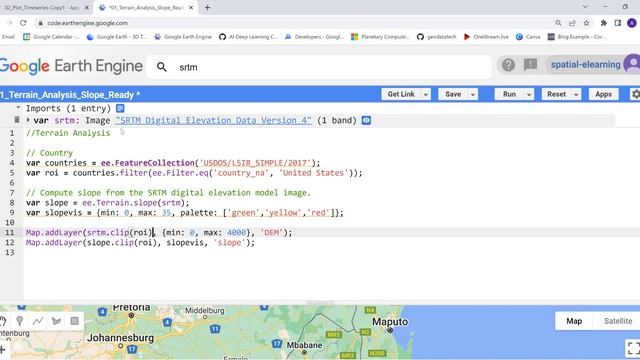The width and height of the screenshot is (640, 360).
Task: Click the 'United States' string on line 5
Action: pos(314,173)
